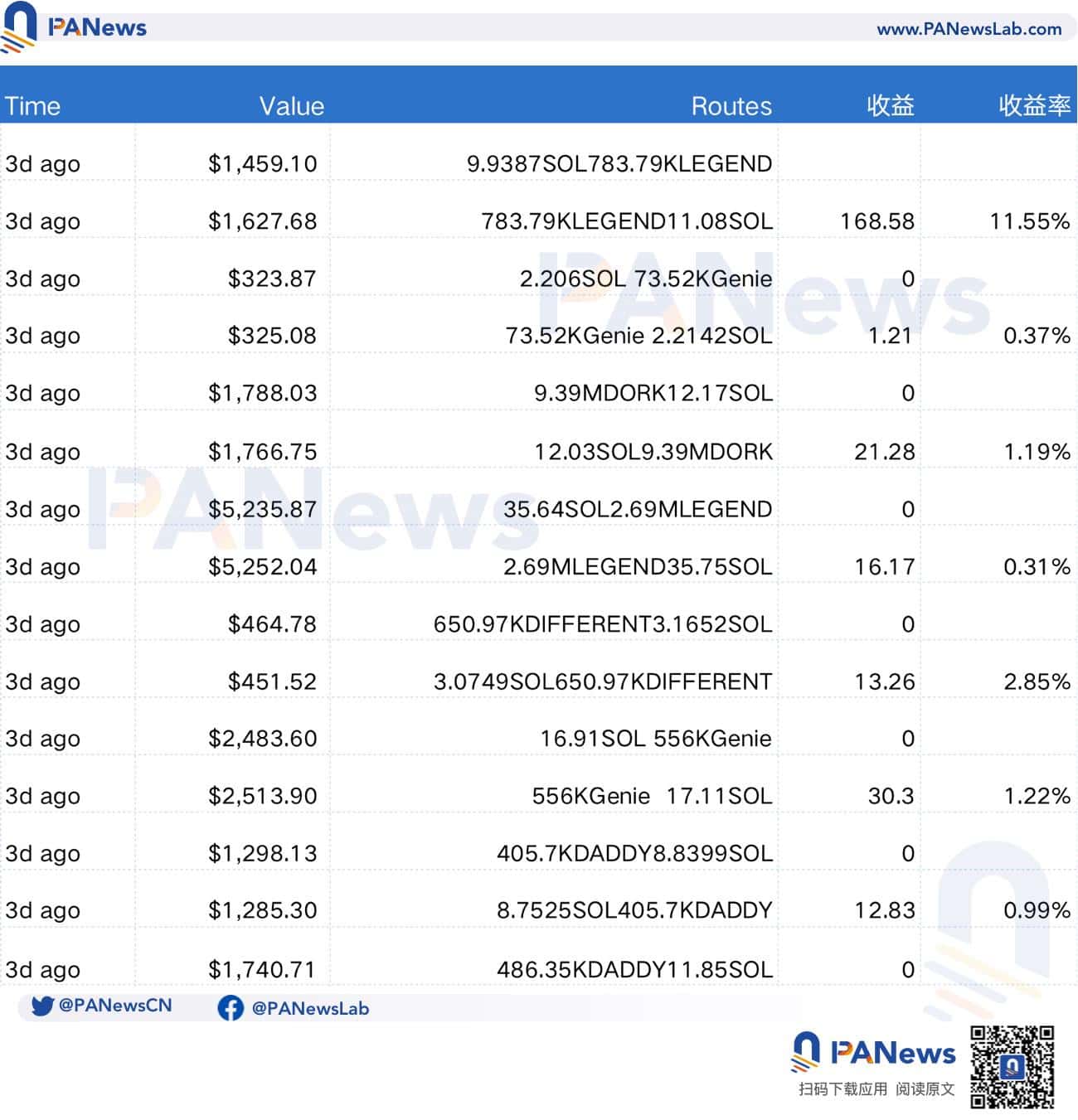This screenshot has height=1120, width=1078.
Task: Click the Facebook icon
Action: point(231,1008)
